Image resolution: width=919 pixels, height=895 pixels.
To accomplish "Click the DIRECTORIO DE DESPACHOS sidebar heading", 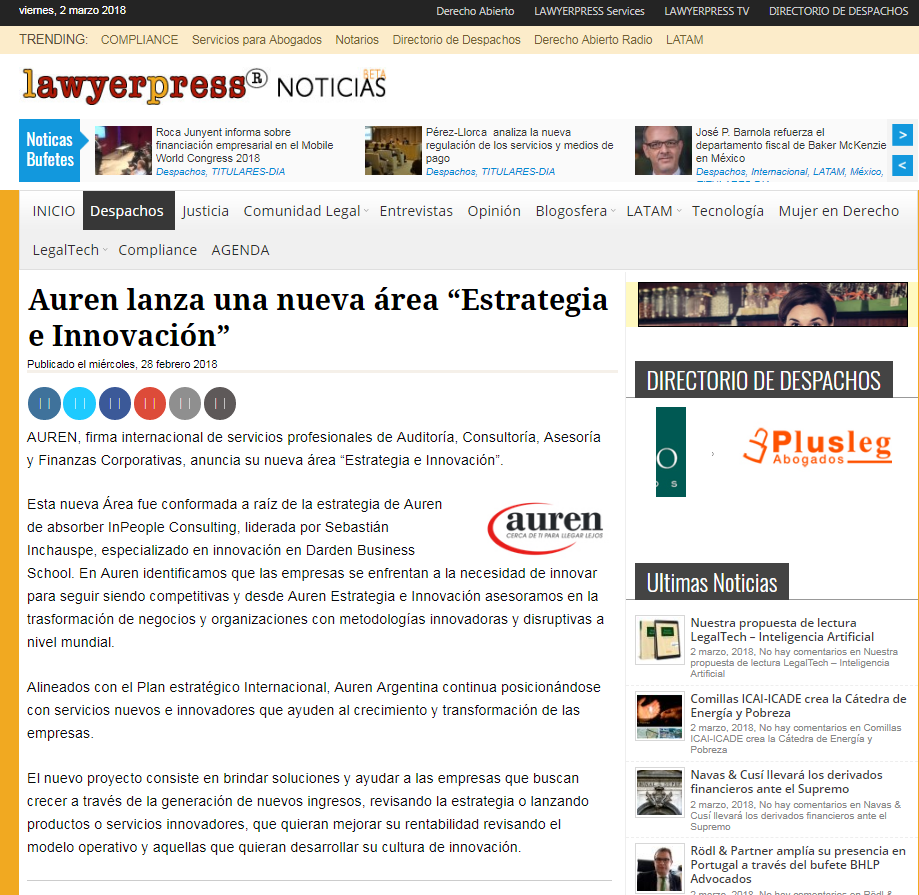I will pyautogui.click(x=764, y=380).
